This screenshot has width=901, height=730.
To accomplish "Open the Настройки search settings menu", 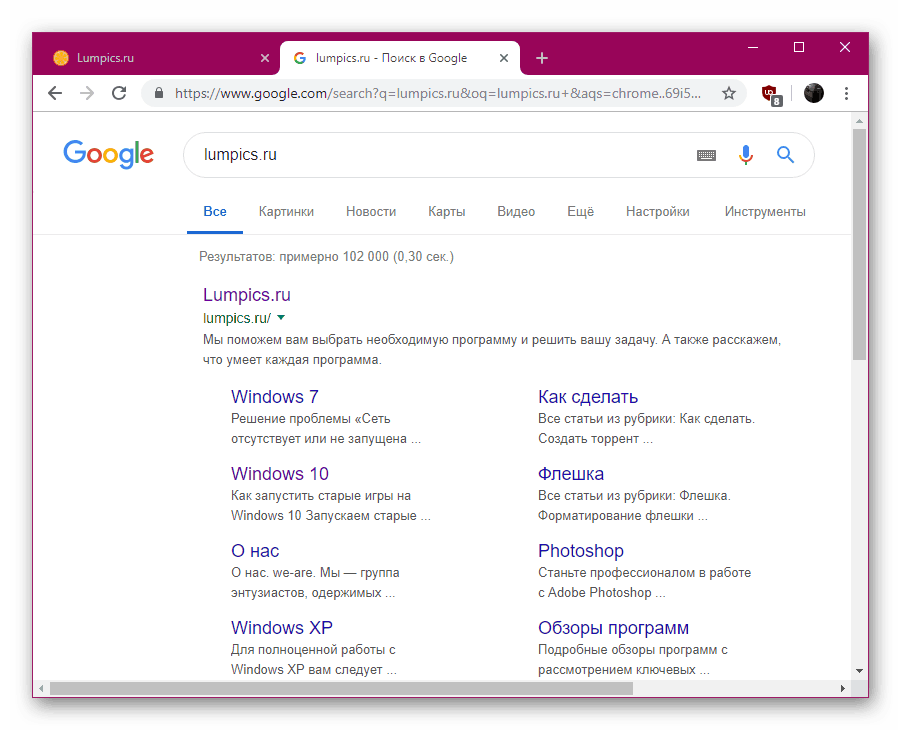I will [x=657, y=212].
